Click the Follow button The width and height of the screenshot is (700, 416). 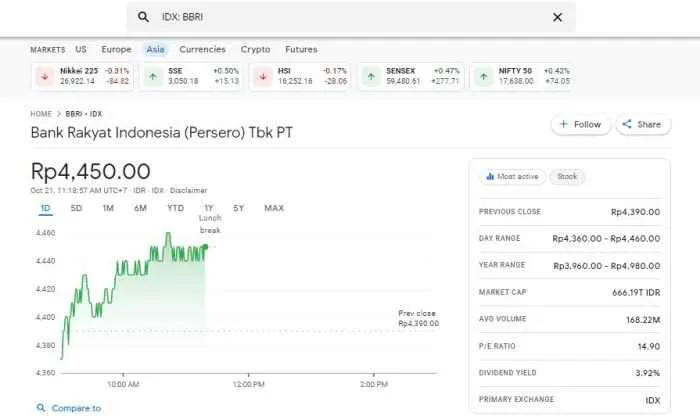coord(580,125)
